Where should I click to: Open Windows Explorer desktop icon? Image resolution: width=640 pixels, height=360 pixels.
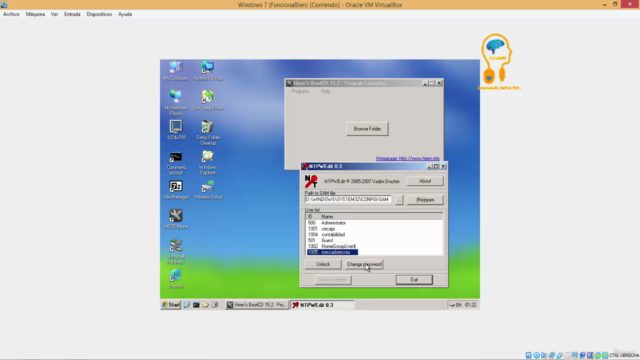208,162
